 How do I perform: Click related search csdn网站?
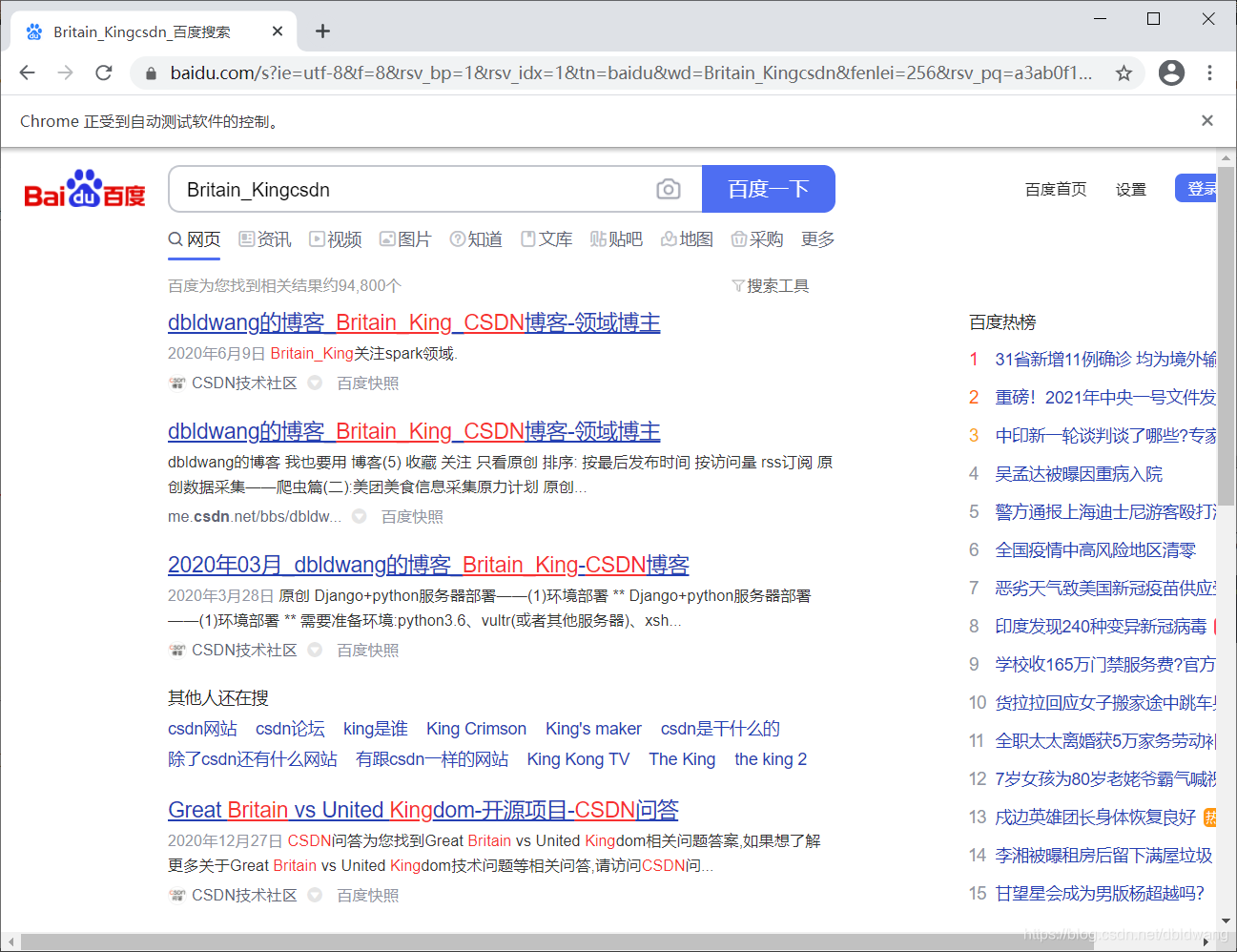point(202,729)
